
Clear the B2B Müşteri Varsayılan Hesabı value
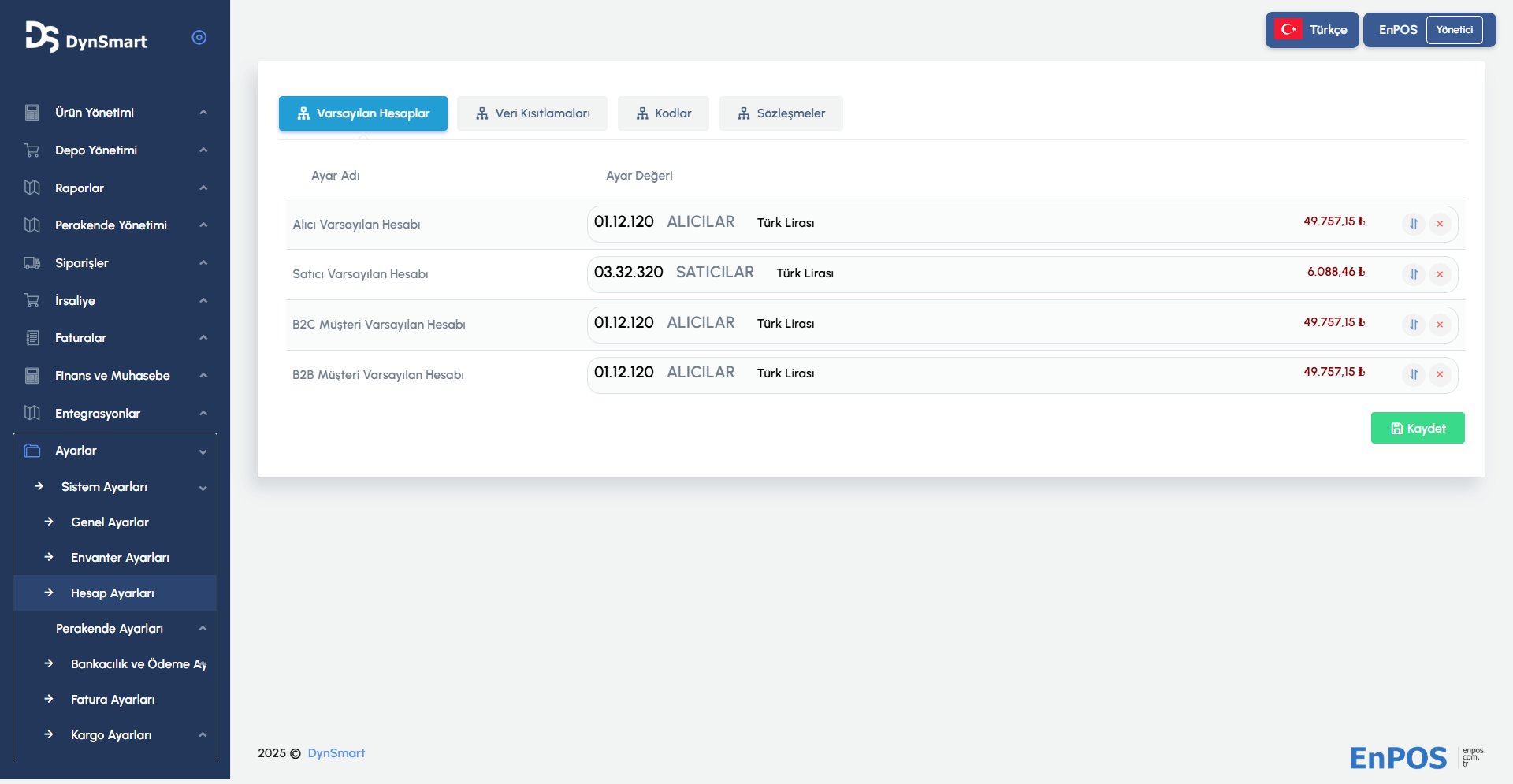click(x=1440, y=374)
